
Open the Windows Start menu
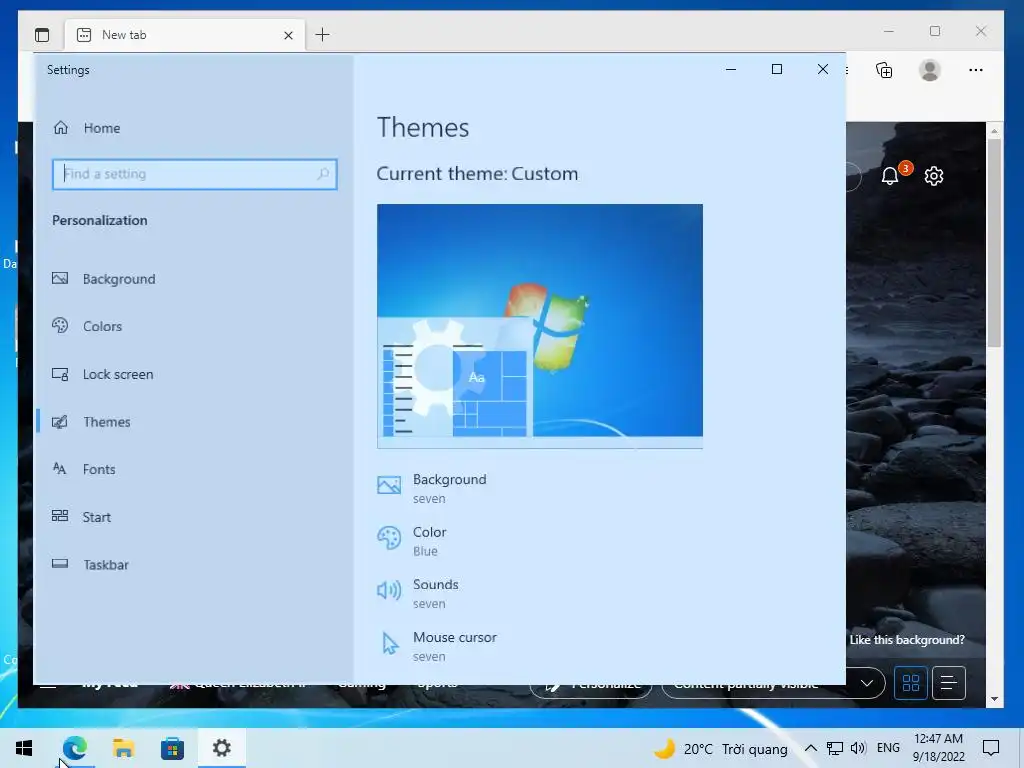coord(24,748)
